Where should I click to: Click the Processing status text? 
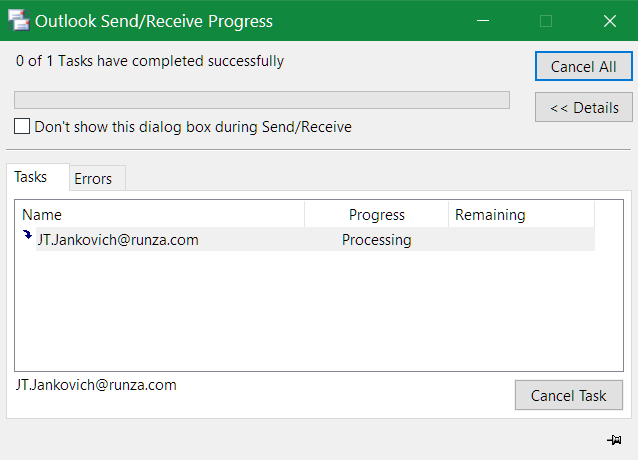tap(376, 240)
